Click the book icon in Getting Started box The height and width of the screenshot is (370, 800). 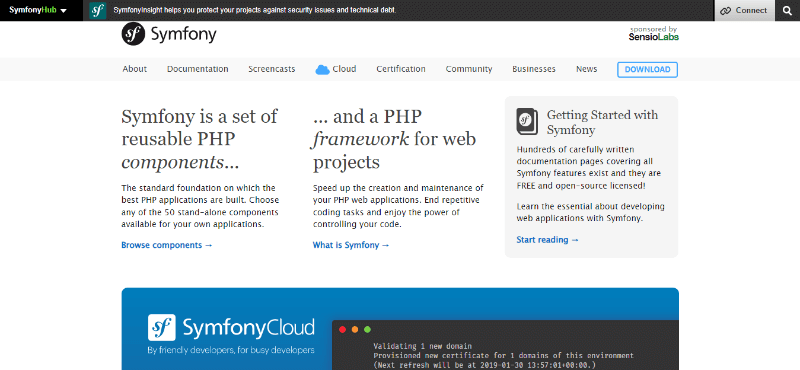[x=527, y=121]
